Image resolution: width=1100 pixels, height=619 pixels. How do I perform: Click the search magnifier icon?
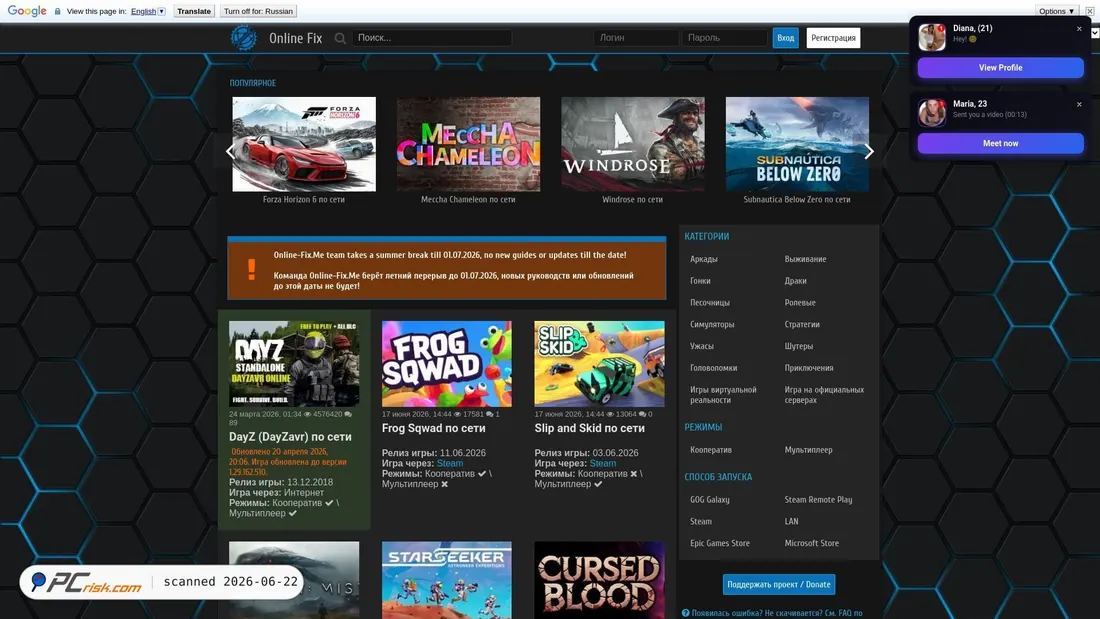coord(340,38)
